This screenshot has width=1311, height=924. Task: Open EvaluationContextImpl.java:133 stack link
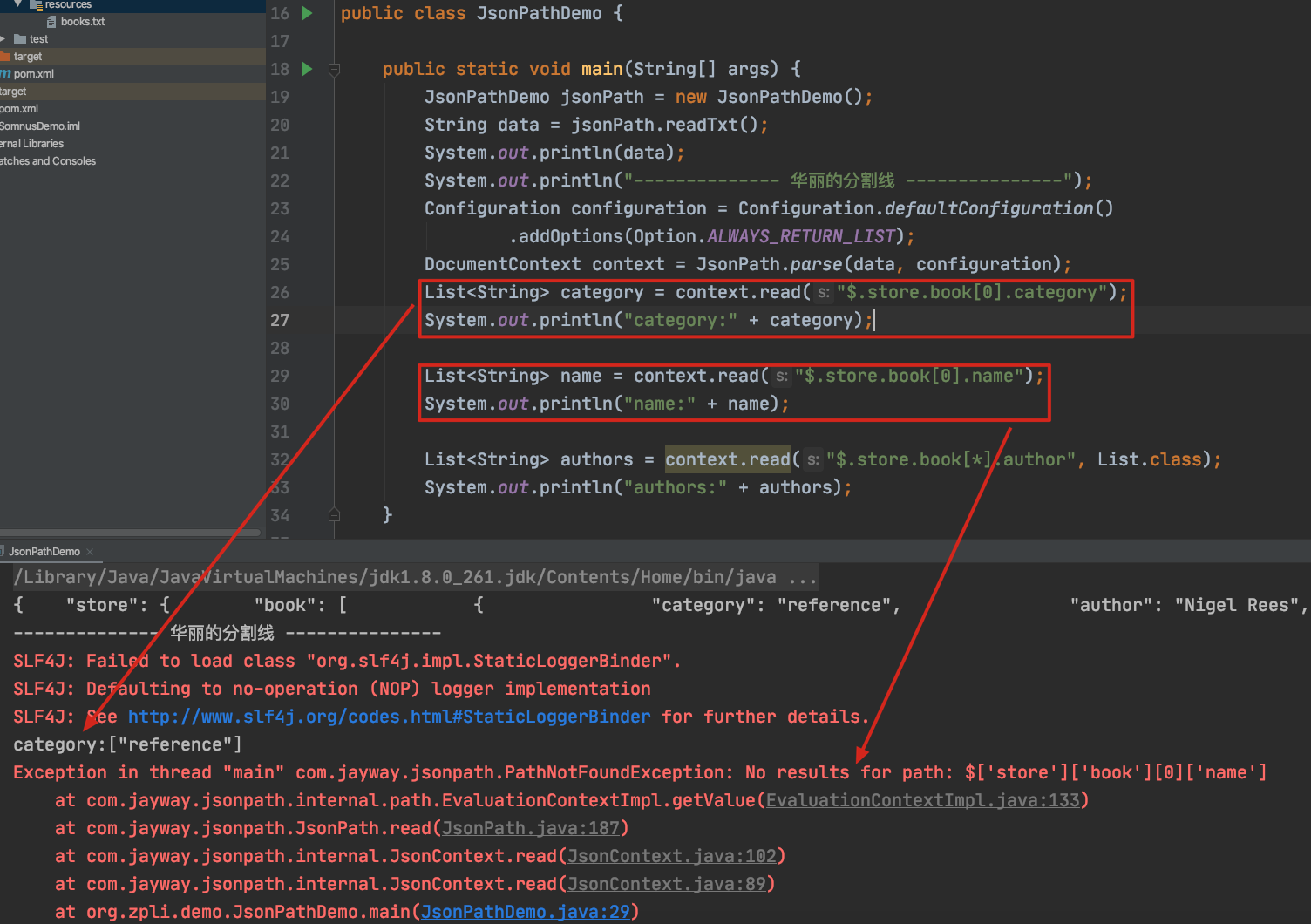(922, 800)
